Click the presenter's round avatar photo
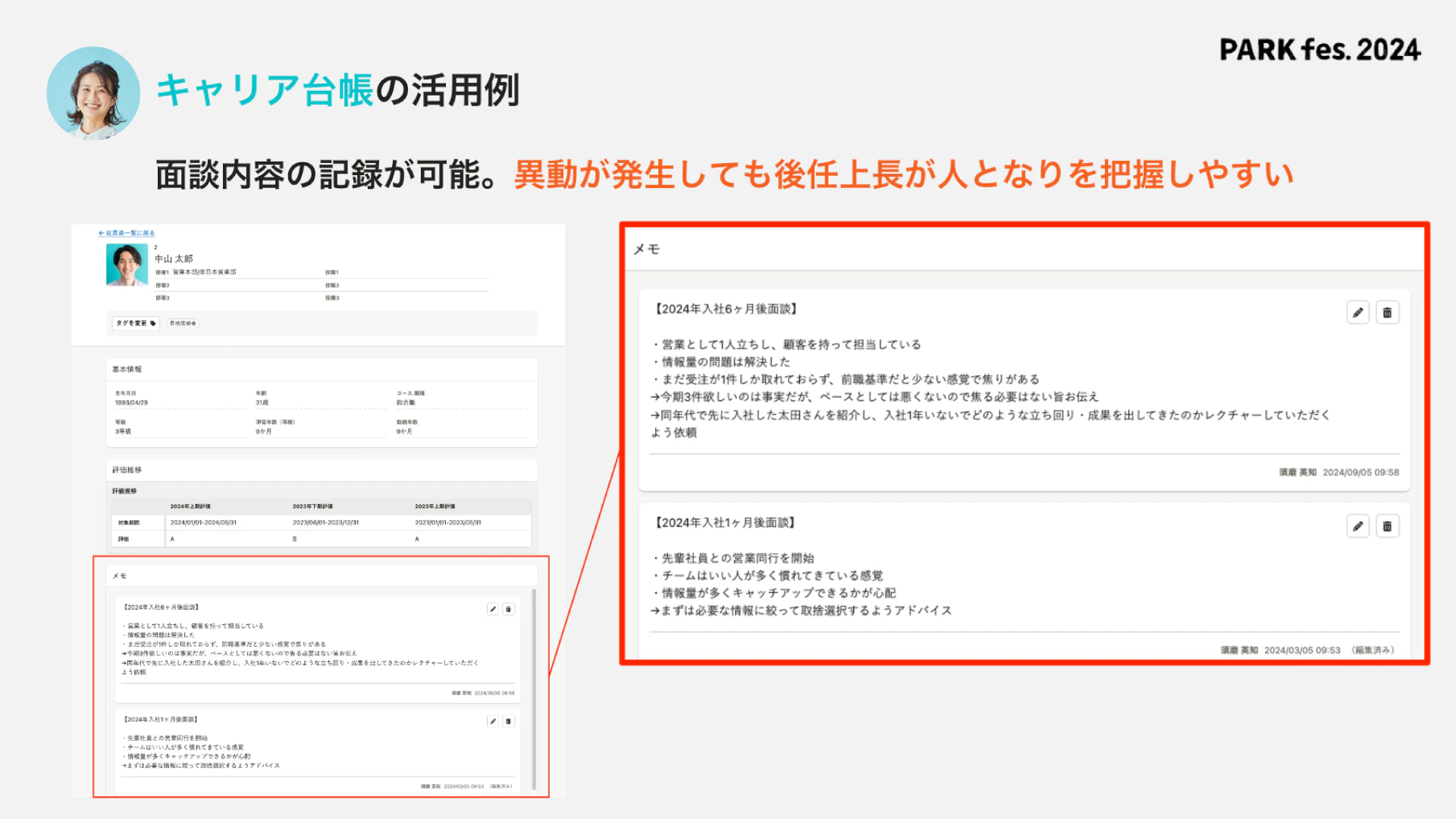The height and width of the screenshot is (819, 1456). click(x=93, y=93)
